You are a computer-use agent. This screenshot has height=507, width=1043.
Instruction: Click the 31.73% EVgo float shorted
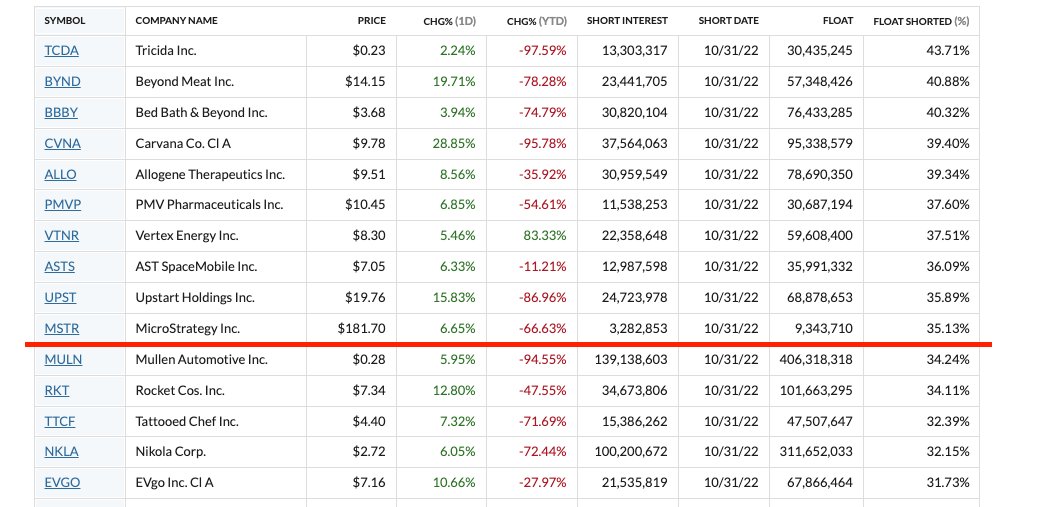[x=948, y=483]
